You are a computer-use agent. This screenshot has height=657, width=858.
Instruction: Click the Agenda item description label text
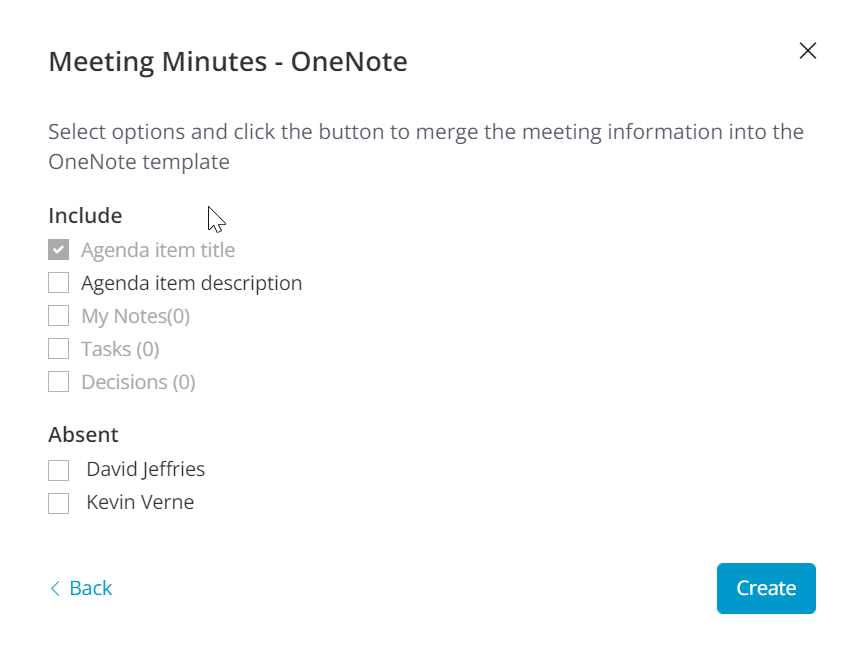191,283
